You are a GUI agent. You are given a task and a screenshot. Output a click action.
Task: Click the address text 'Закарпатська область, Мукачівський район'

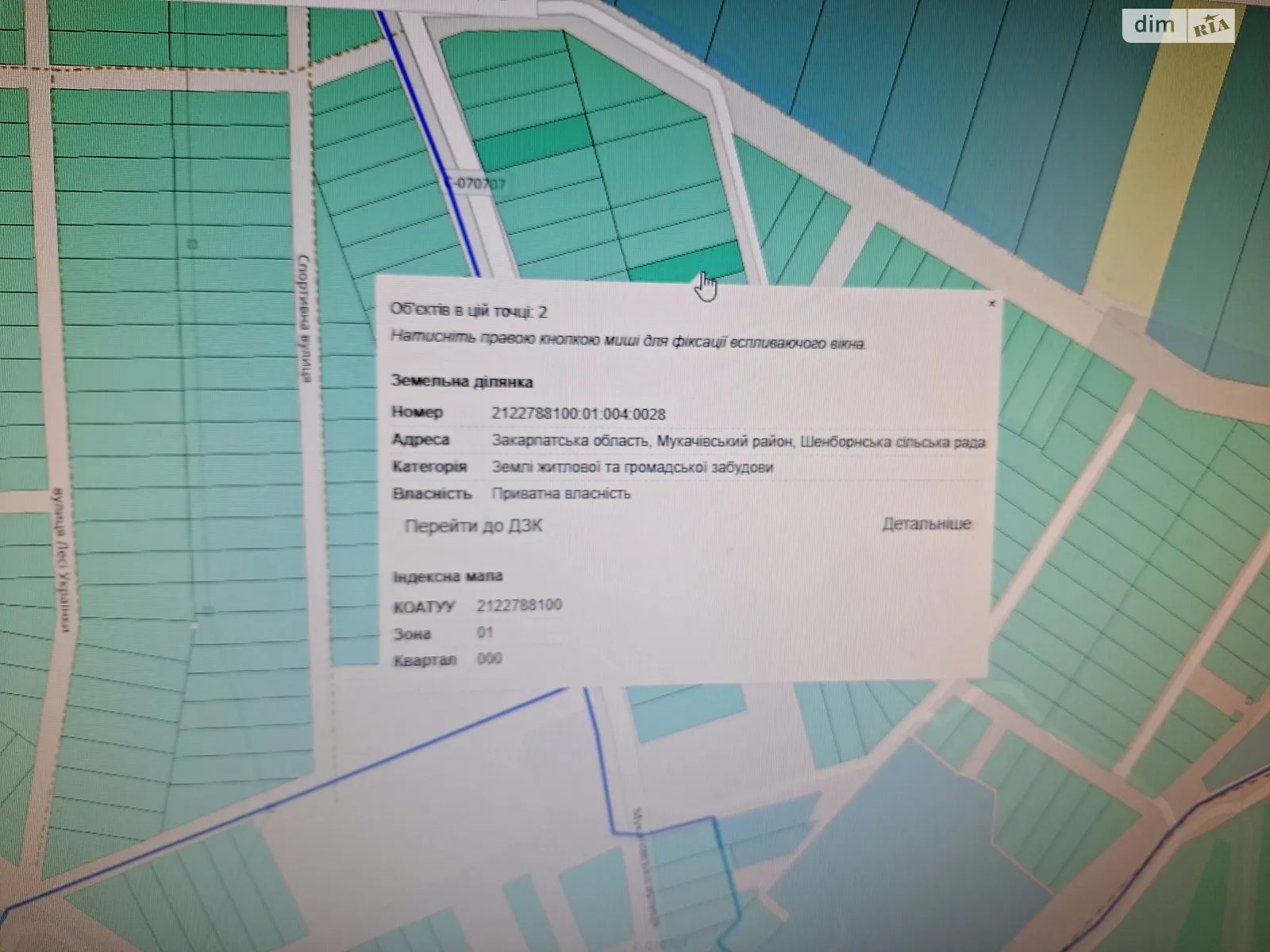[x=642, y=440]
